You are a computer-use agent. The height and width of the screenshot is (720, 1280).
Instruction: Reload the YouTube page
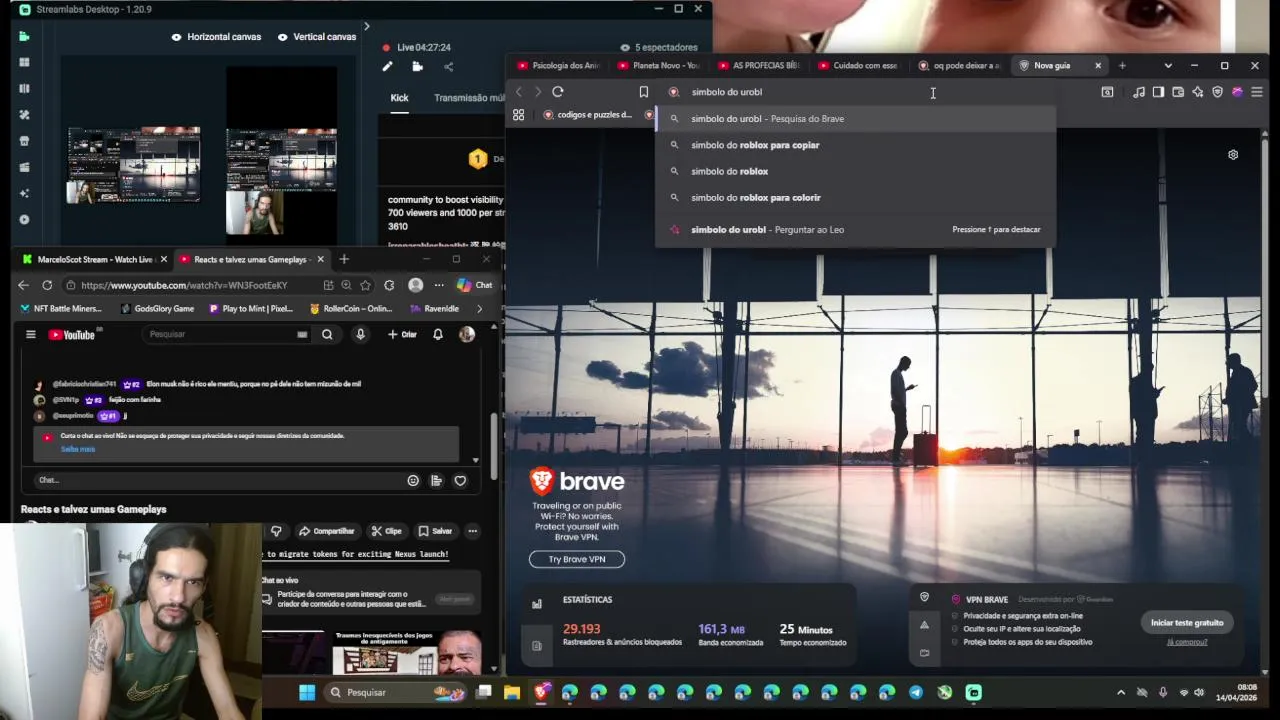point(47,285)
